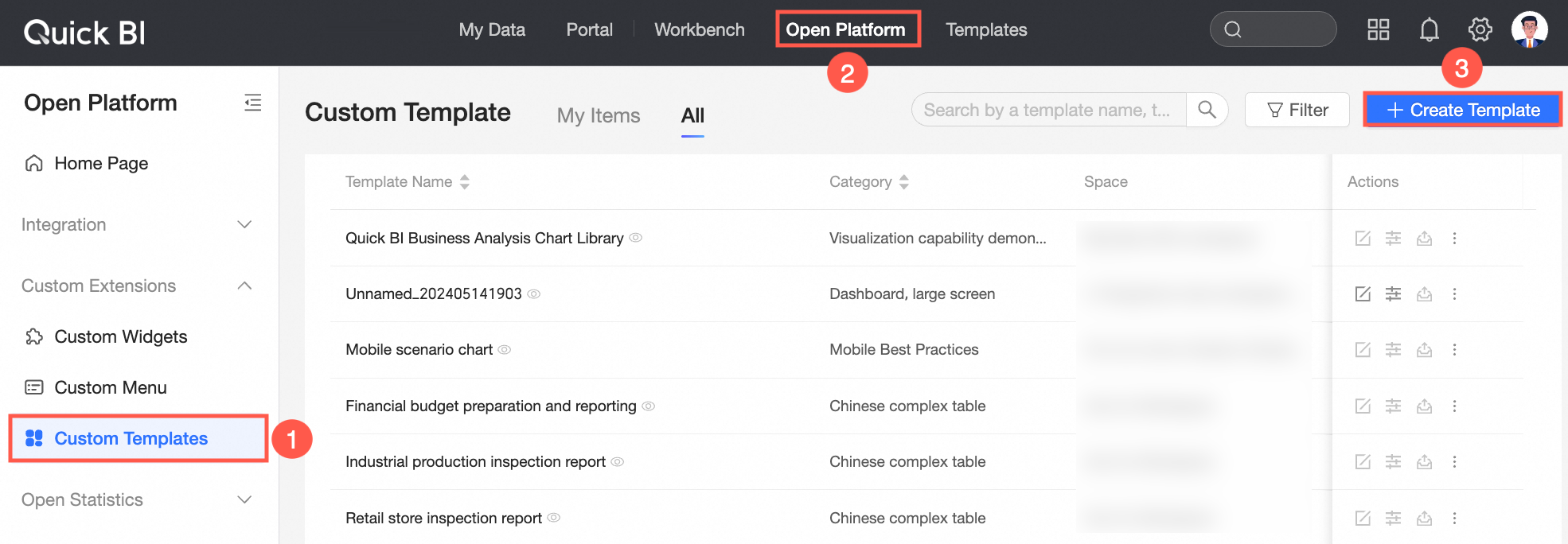Click the template name search field
This screenshot has height=544, width=1568.
pos(1047,110)
